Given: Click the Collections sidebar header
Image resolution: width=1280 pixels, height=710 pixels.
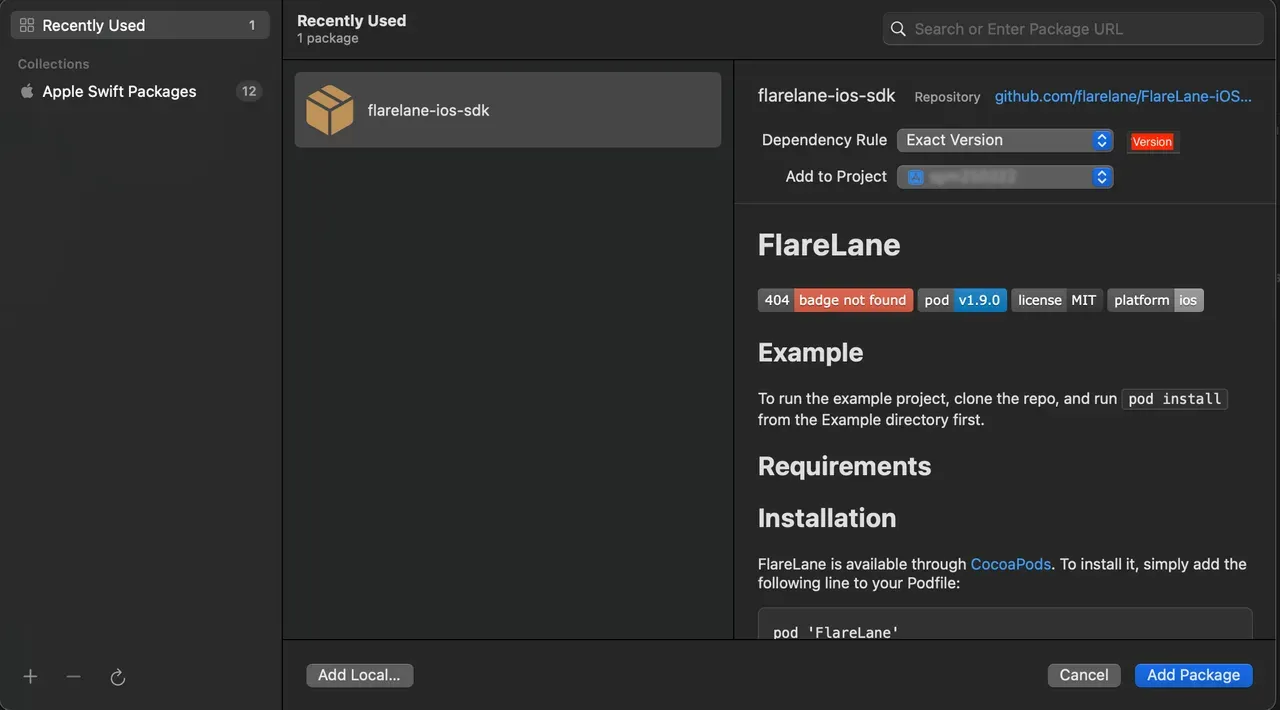Looking at the screenshot, I should 53,64.
